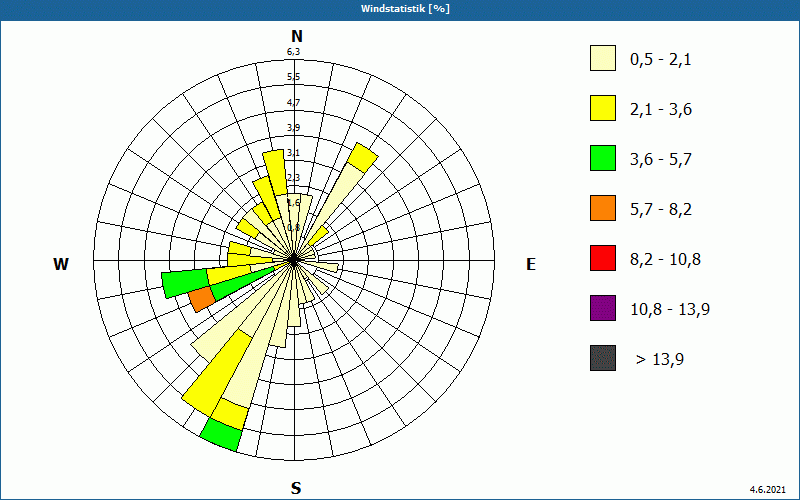Viewport: 800px width, 500px height.
Task: Click the green outermost segment of the south-southwest bar
Action: click(x=220, y=435)
